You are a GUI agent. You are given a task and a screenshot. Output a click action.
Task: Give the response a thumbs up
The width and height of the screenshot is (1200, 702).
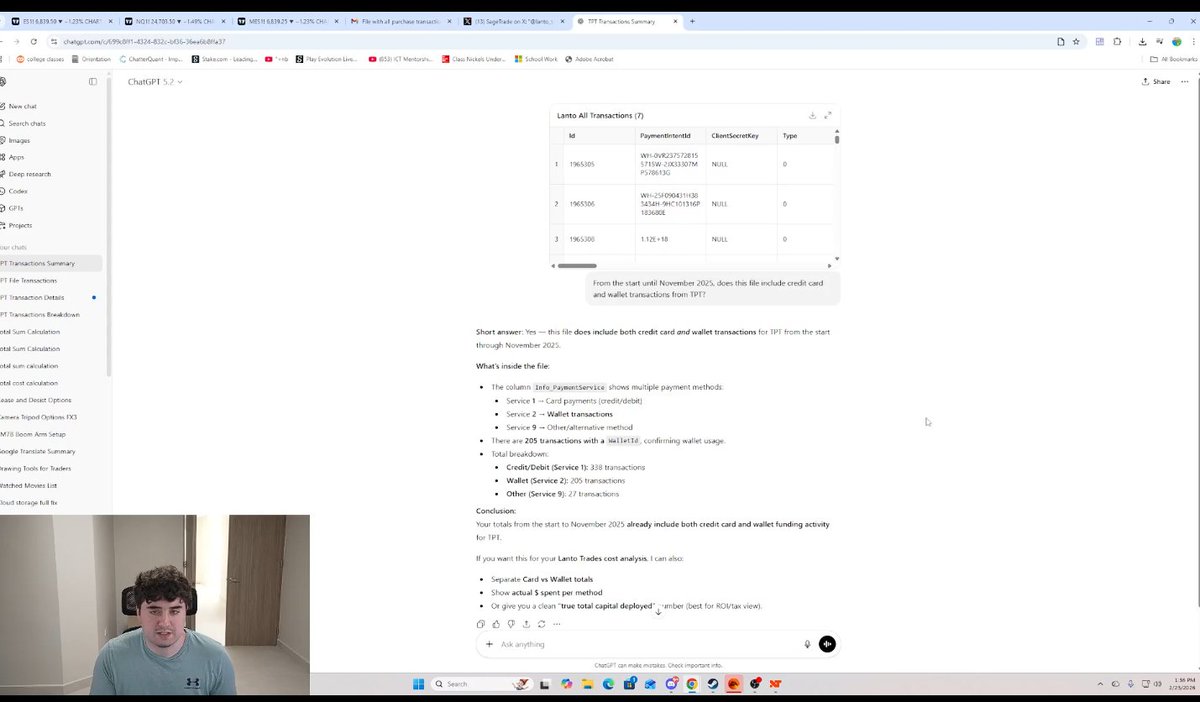tap(496, 624)
